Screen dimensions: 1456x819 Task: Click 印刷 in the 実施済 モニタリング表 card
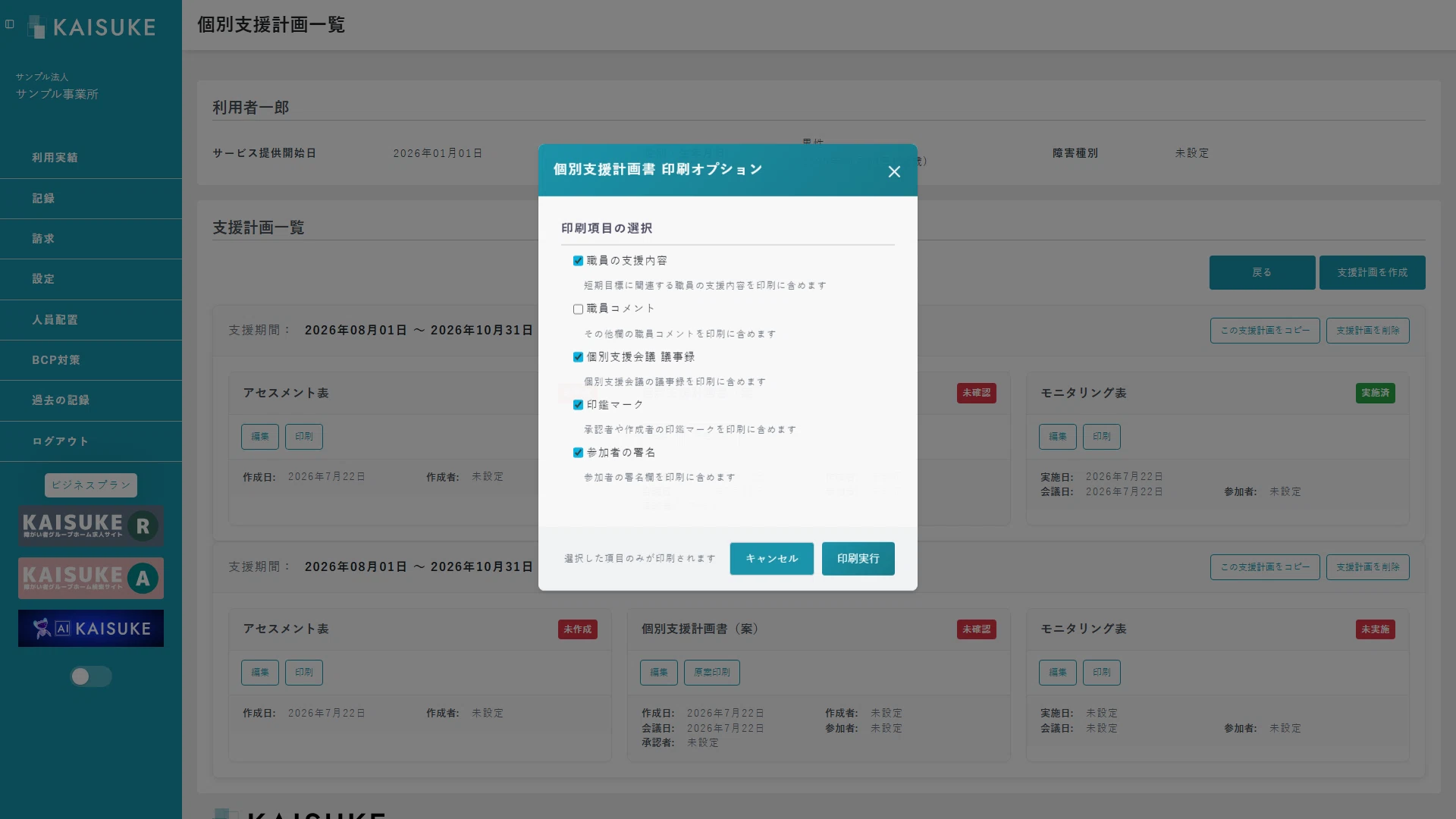click(x=1102, y=437)
